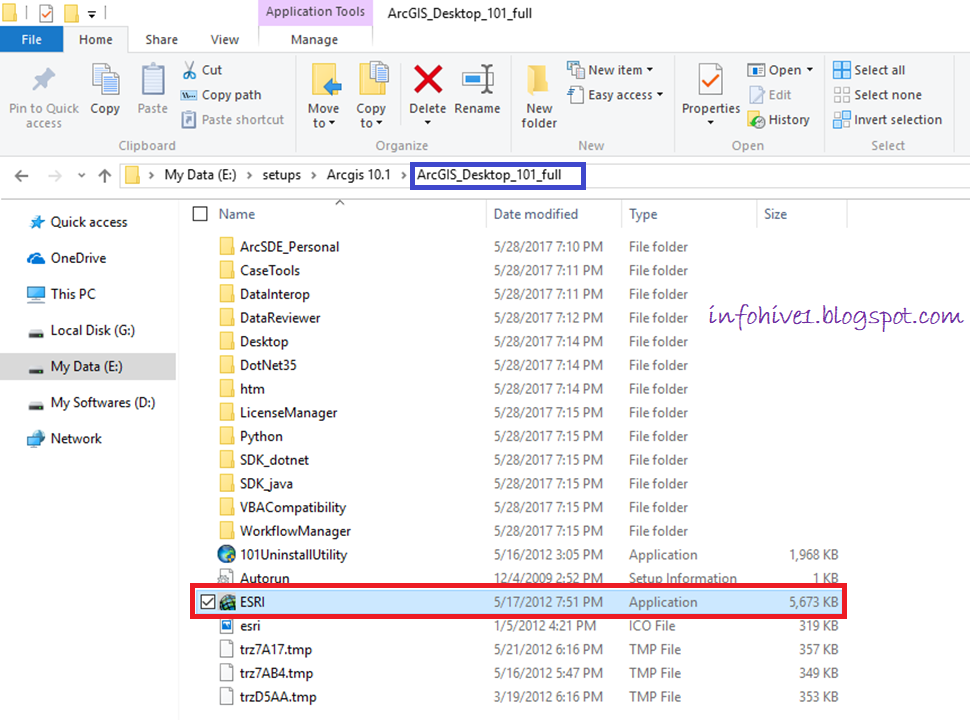The image size is (970, 720).
Task: Switch to the Home ribbon tab
Action: 96,40
